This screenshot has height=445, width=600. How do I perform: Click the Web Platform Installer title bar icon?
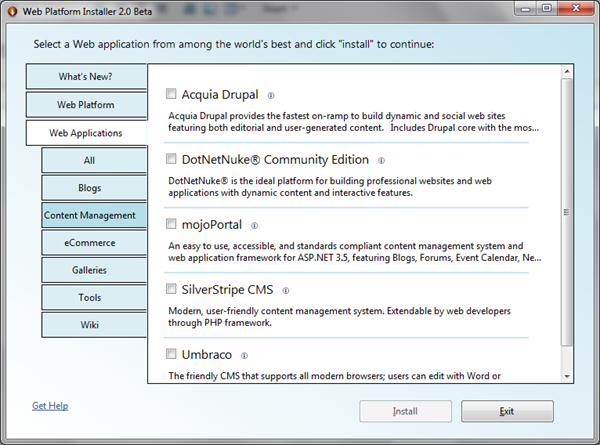(12, 11)
